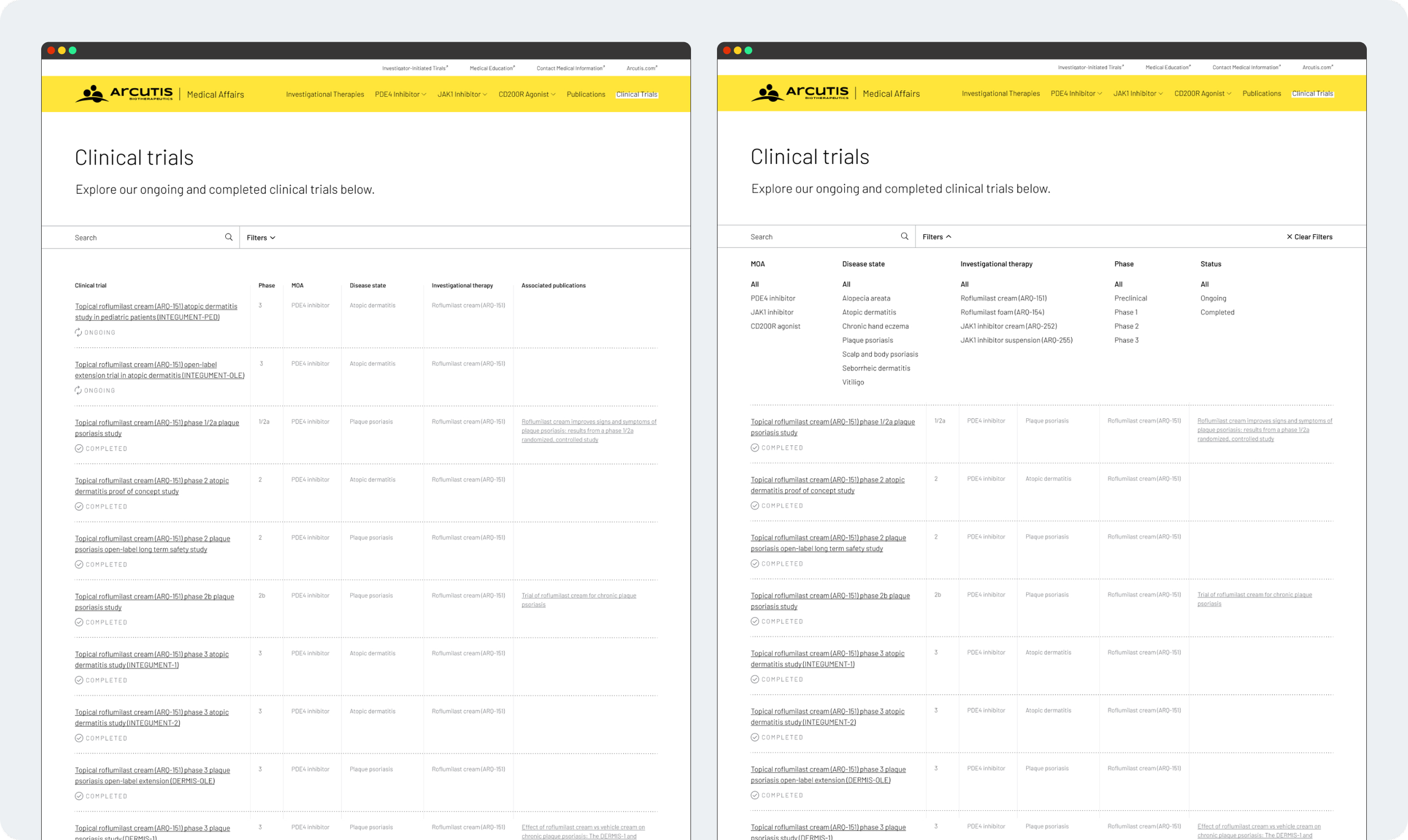1408x840 pixels.
Task: Open the Publications nav item in left window
Action: (x=585, y=95)
